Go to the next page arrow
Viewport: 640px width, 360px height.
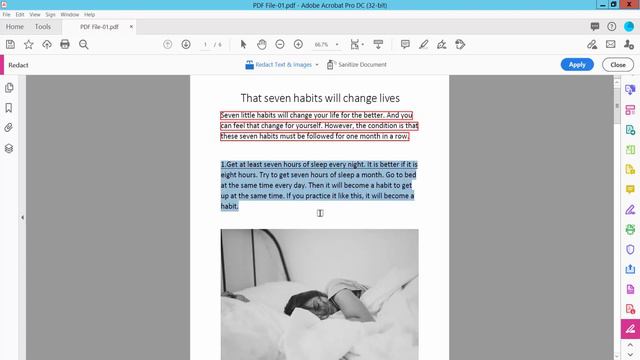point(186,44)
